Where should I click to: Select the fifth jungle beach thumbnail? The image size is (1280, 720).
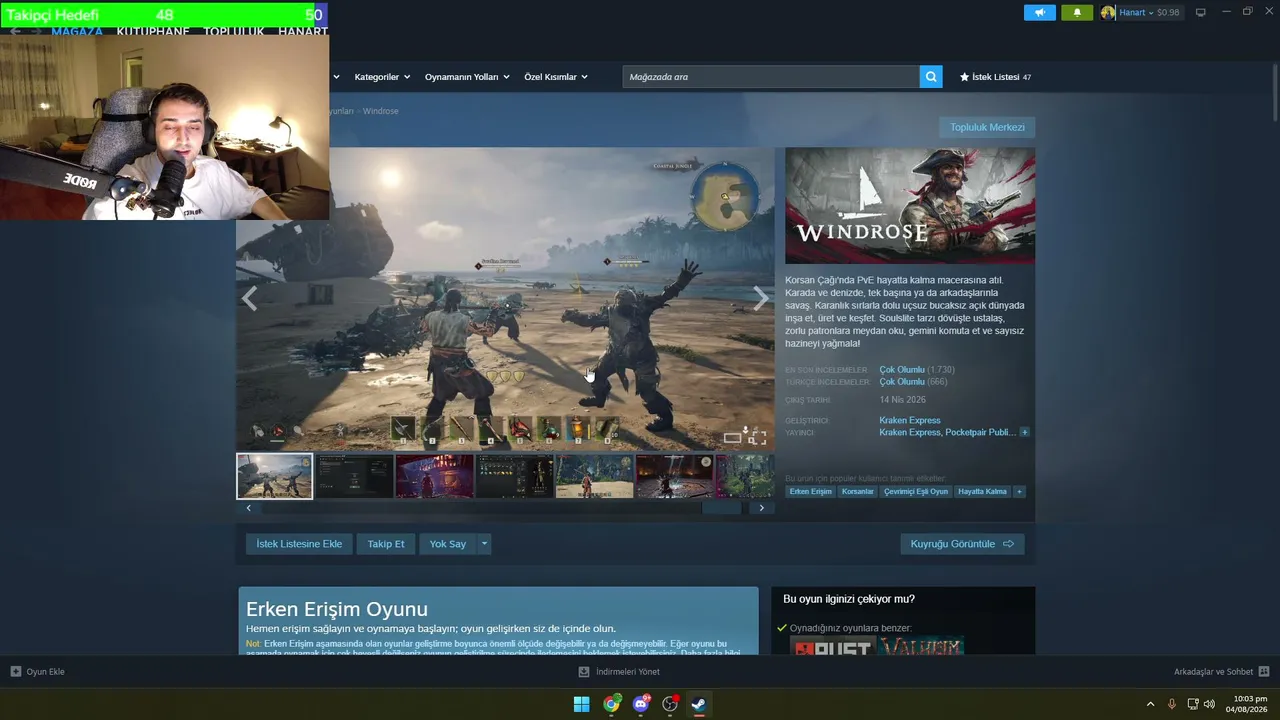(595, 476)
